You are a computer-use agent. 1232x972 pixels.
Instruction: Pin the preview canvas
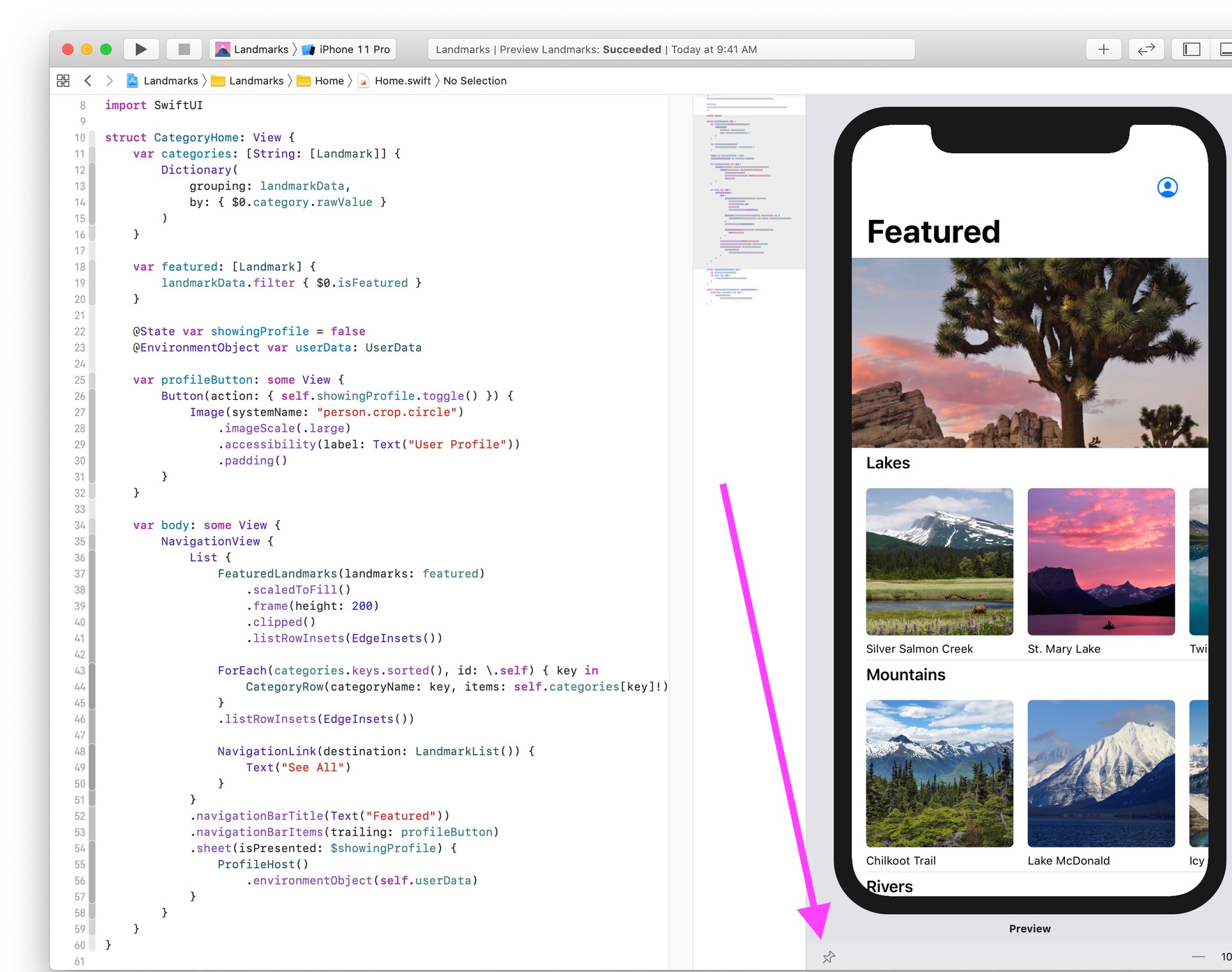click(828, 957)
